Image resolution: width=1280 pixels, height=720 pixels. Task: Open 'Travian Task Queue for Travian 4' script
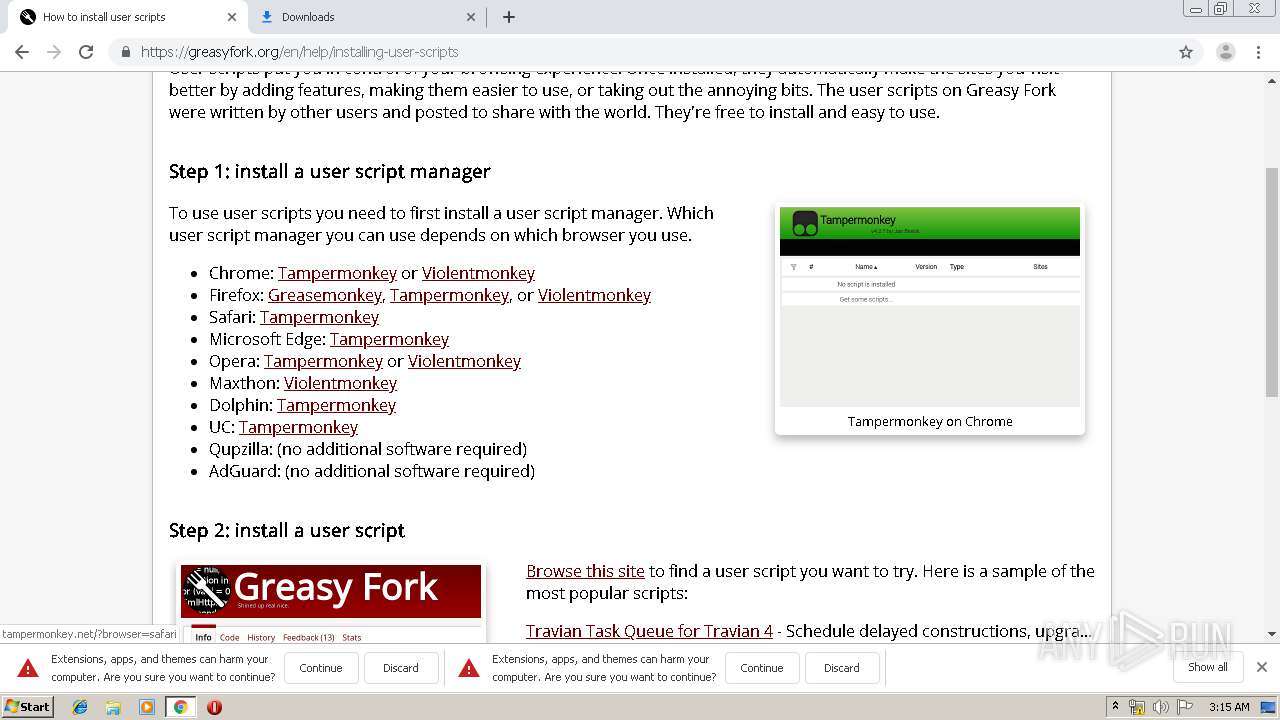click(x=649, y=631)
